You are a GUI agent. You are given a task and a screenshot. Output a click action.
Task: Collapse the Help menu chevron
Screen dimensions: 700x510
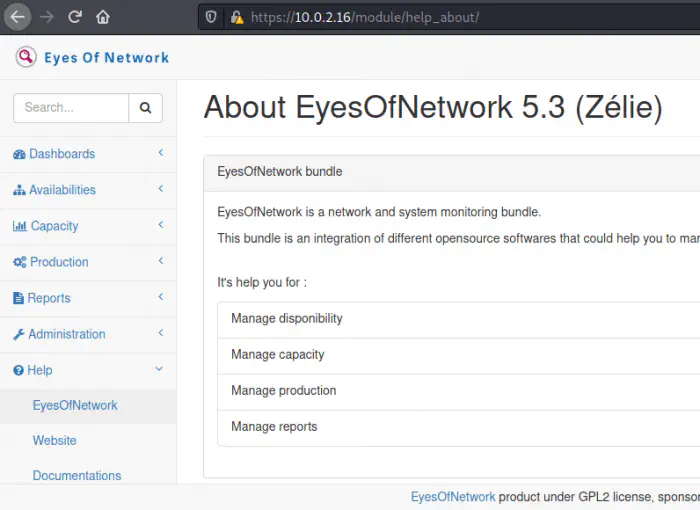[x=160, y=369]
